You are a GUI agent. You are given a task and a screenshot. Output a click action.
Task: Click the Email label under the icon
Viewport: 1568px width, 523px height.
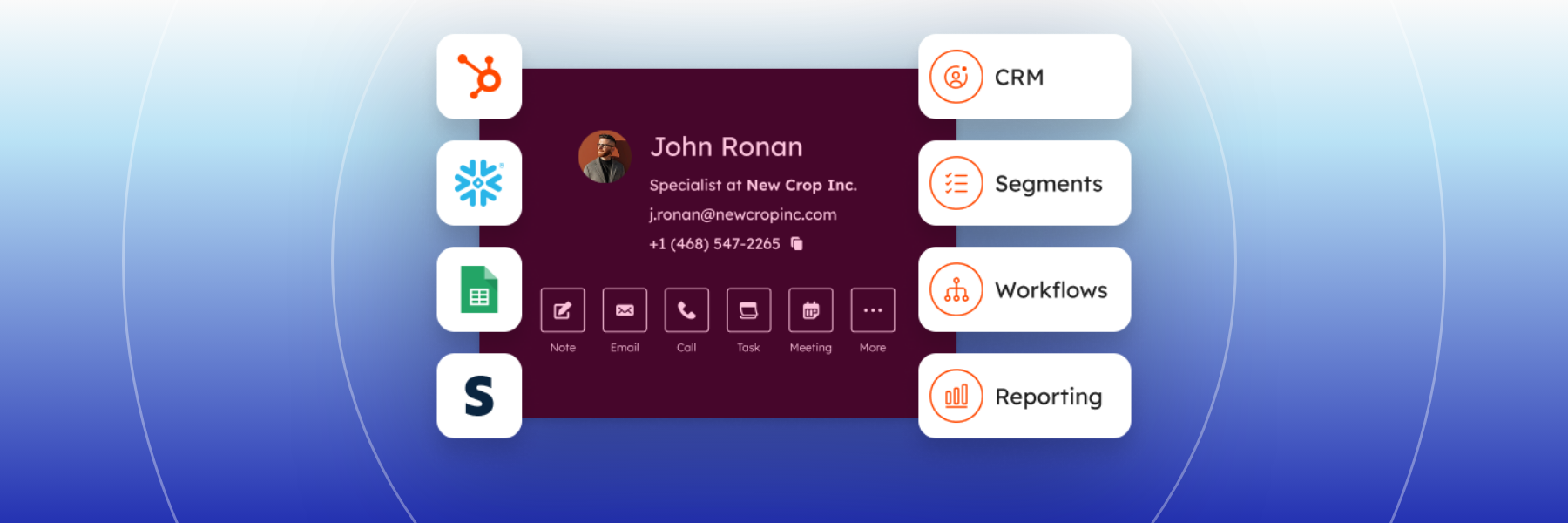[x=625, y=347]
